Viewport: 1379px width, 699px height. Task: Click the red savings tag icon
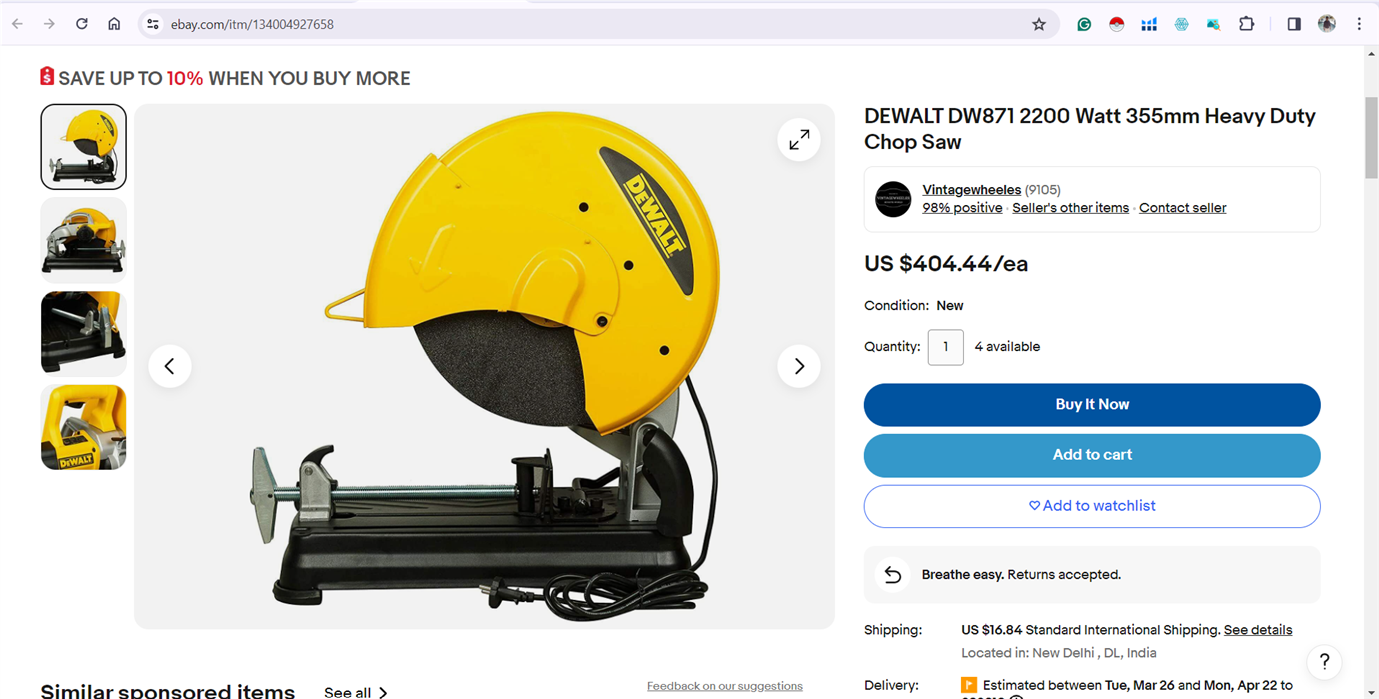click(47, 76)
